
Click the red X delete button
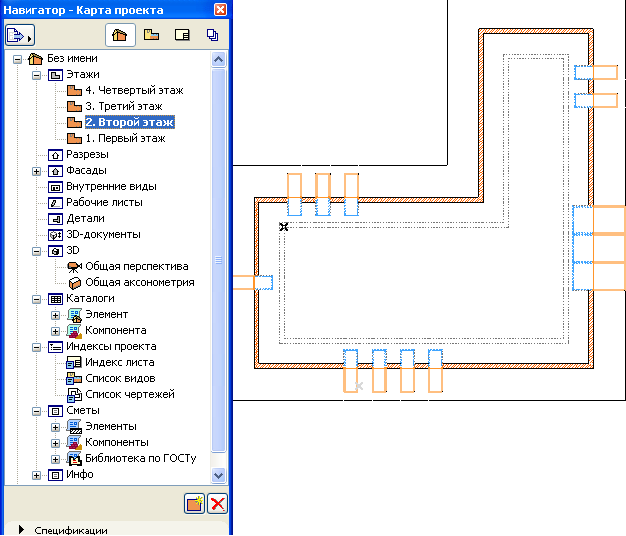click(217, 504)
